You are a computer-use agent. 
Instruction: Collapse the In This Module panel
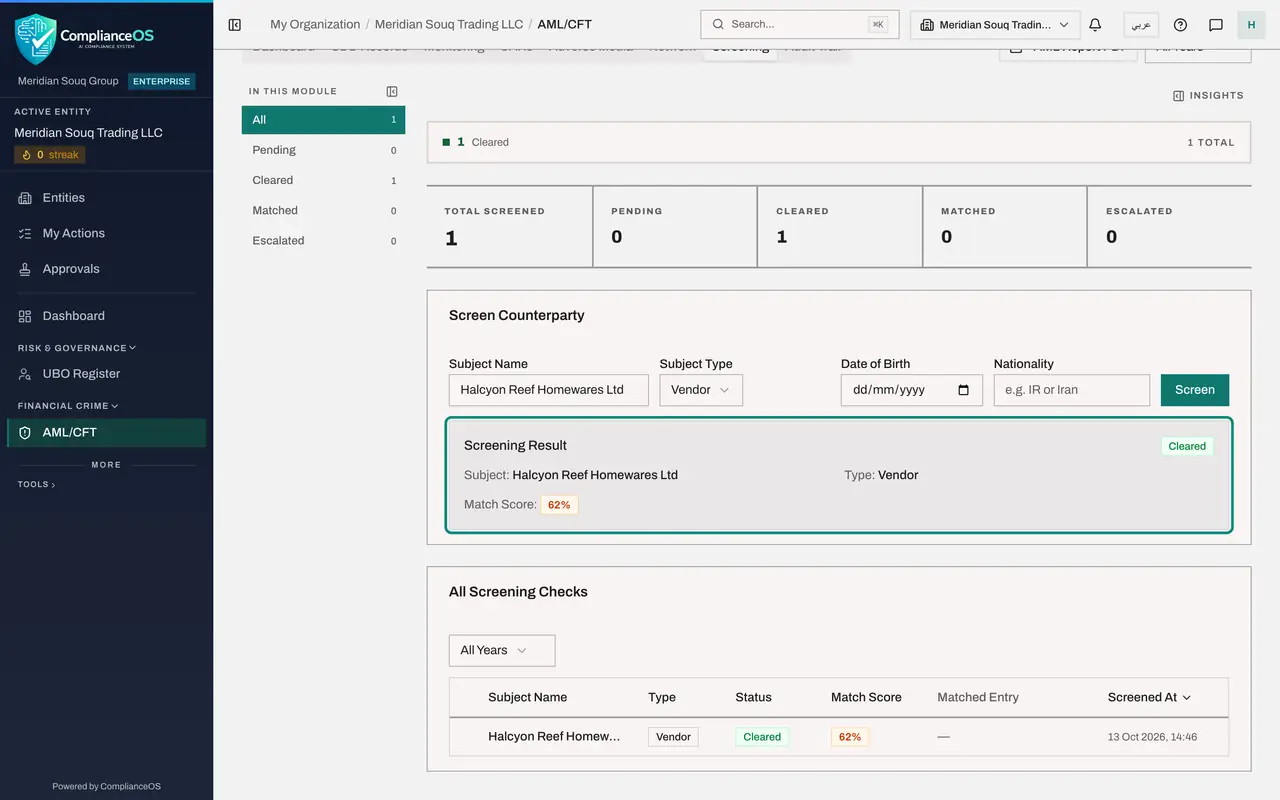click(x=392, y=91)
